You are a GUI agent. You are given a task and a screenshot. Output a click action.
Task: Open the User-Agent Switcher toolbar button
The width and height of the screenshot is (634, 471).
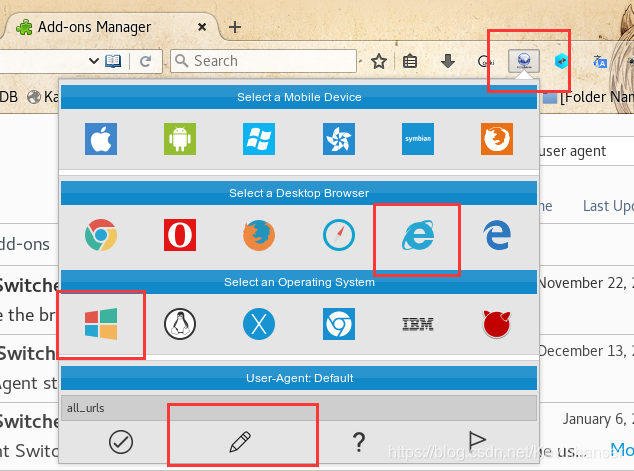pyautogui.click(x=524, y=61)
